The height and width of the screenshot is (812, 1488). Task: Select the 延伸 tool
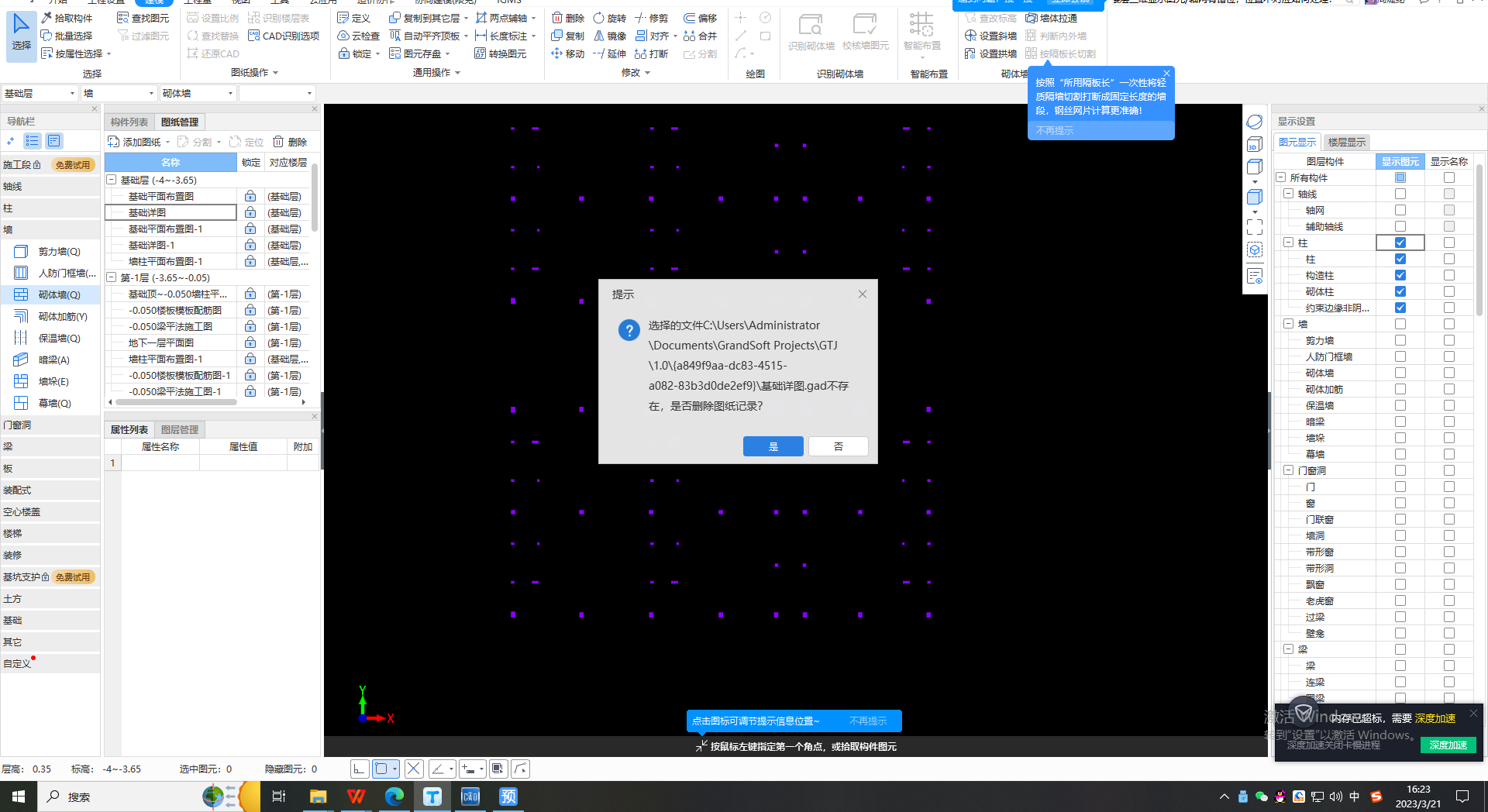tap(609, 53)
